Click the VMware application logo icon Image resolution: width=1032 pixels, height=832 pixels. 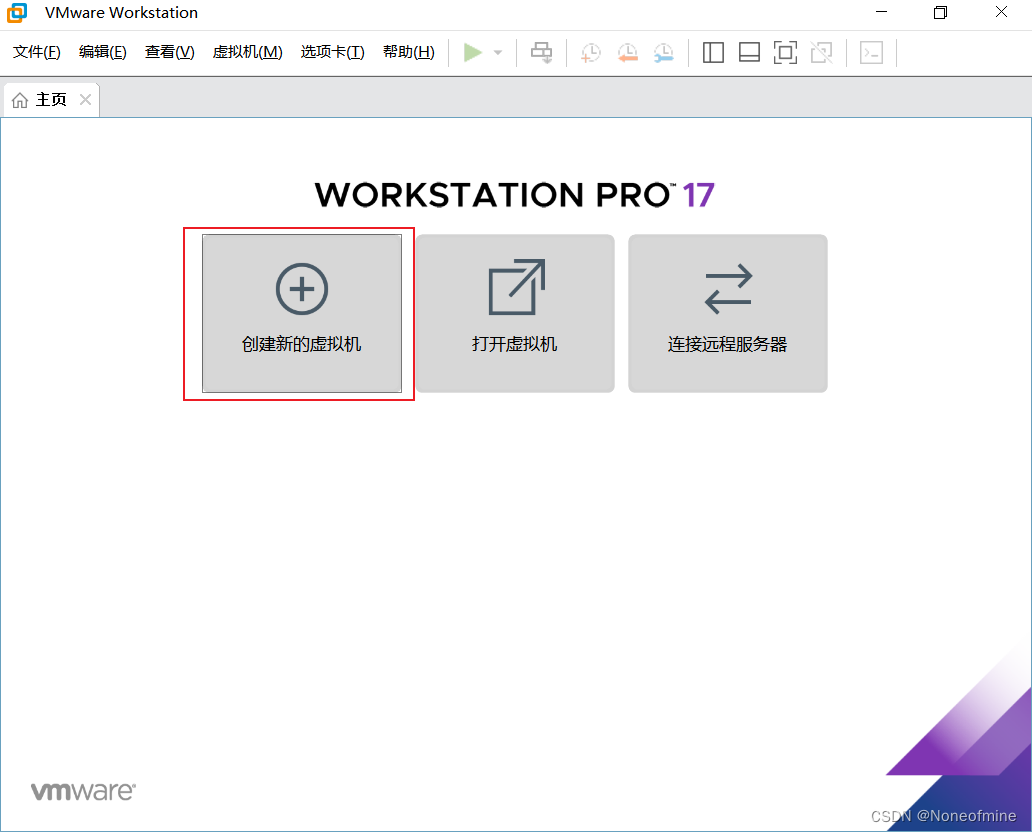16,13
